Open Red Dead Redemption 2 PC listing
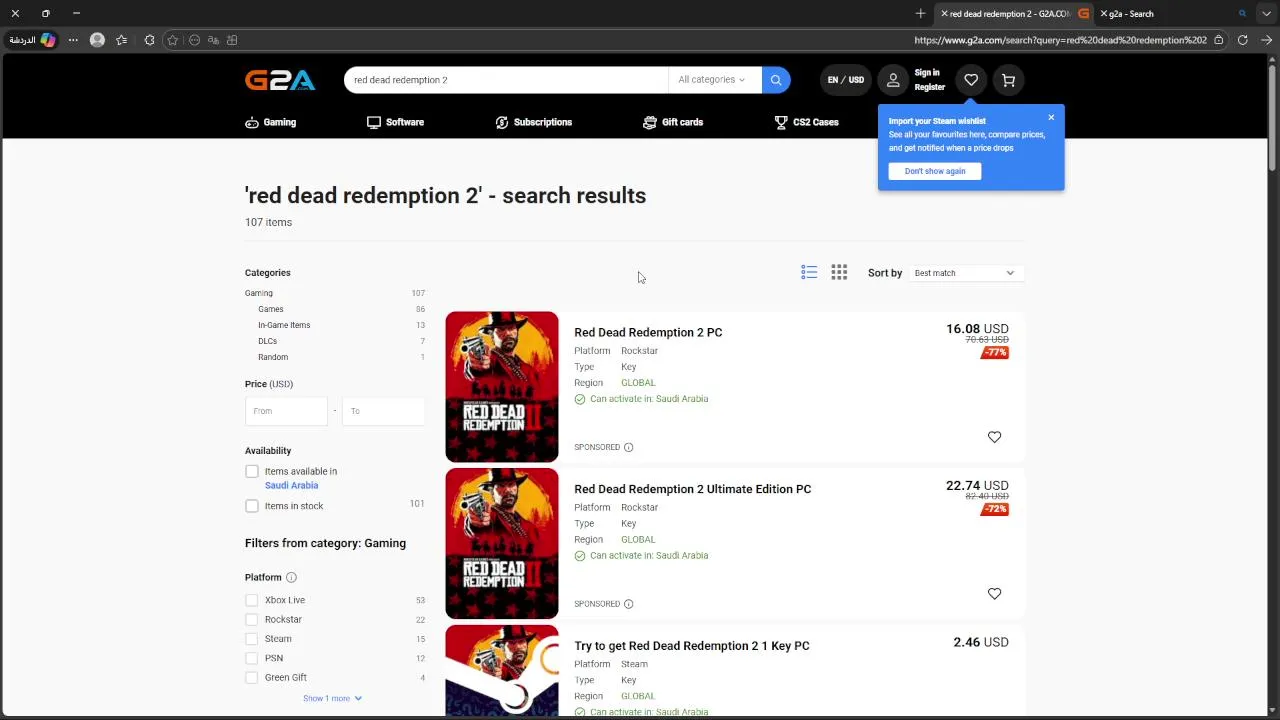The image size is (1280, 720). click(x=648, y=332)
